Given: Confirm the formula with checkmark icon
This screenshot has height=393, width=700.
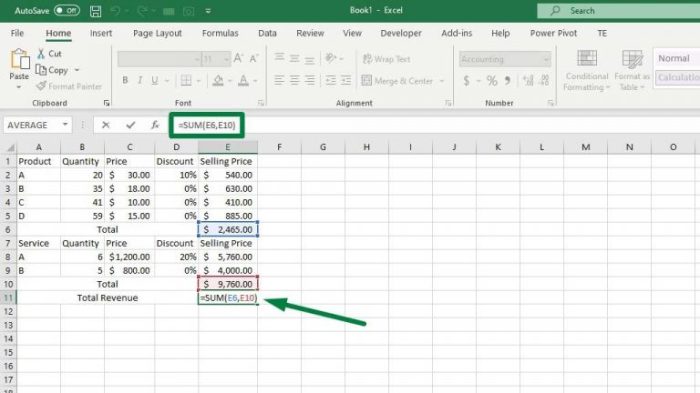Looking at the screenshot, I should point(130,125).
